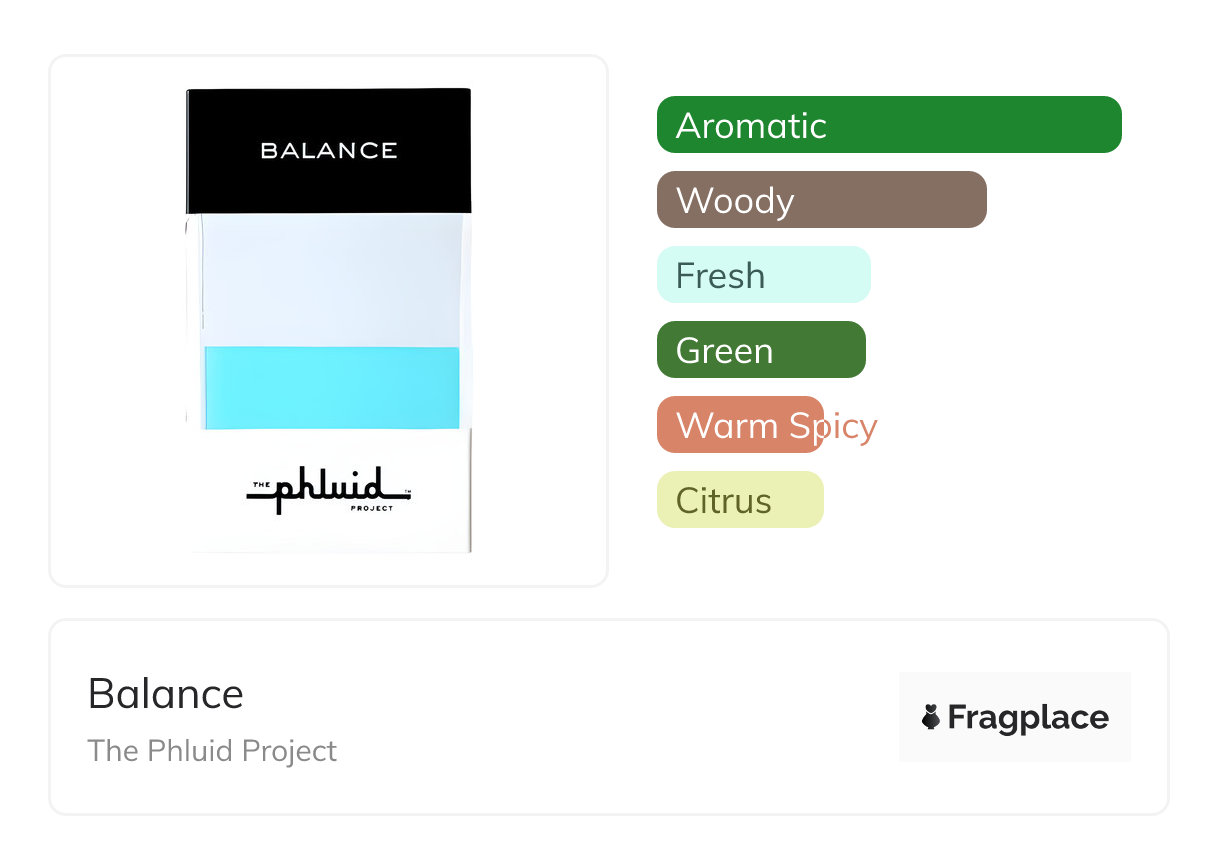Click the Woody text label
The height and width of the screenshot is (864, 1218).
tap(735, 201)
